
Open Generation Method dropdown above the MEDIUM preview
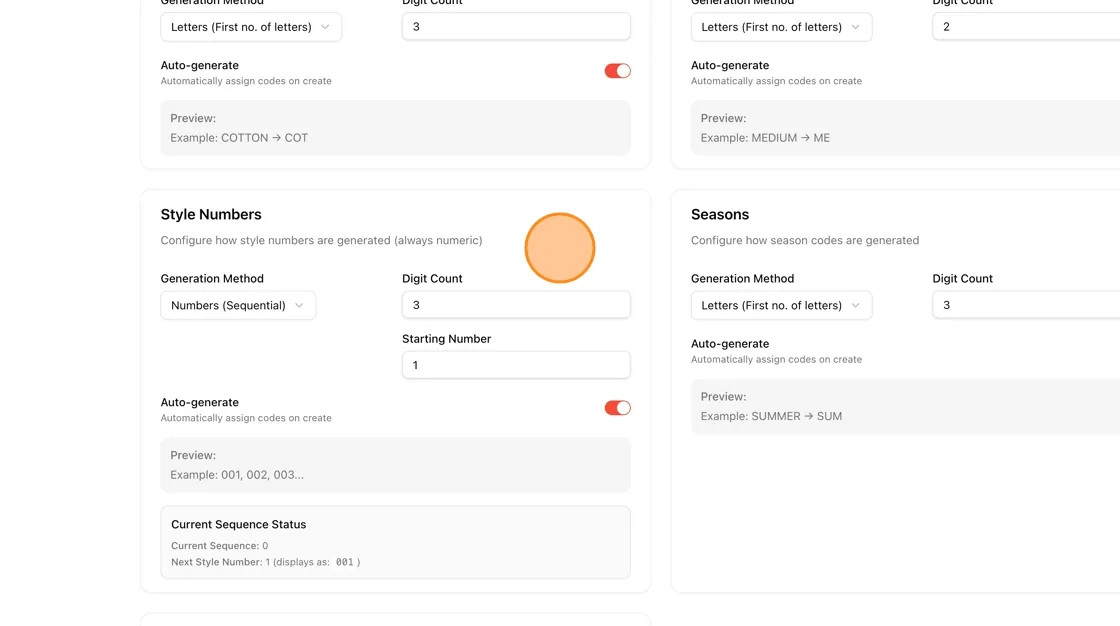point(781,27)
